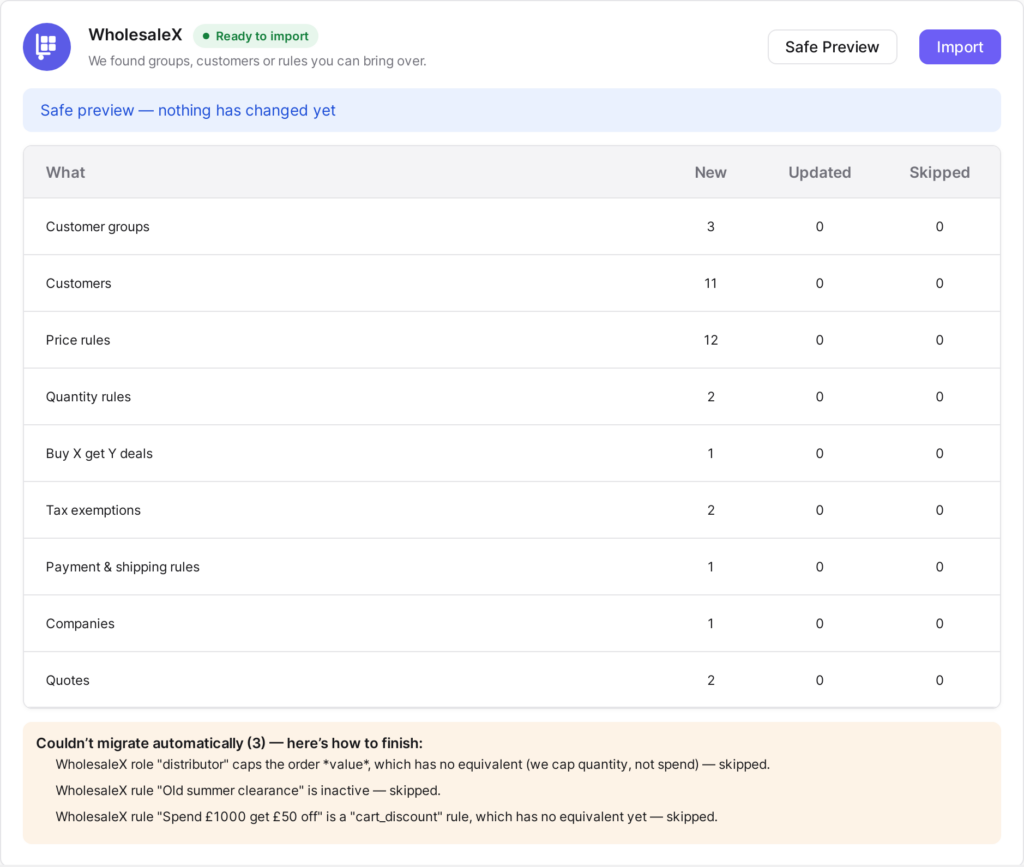Image resolution: width=1024 pixels, height=867 pixels.
Task: Click the New count 2 for Tax exemptions
Action: pyautogui.click(x=711, y=511)
